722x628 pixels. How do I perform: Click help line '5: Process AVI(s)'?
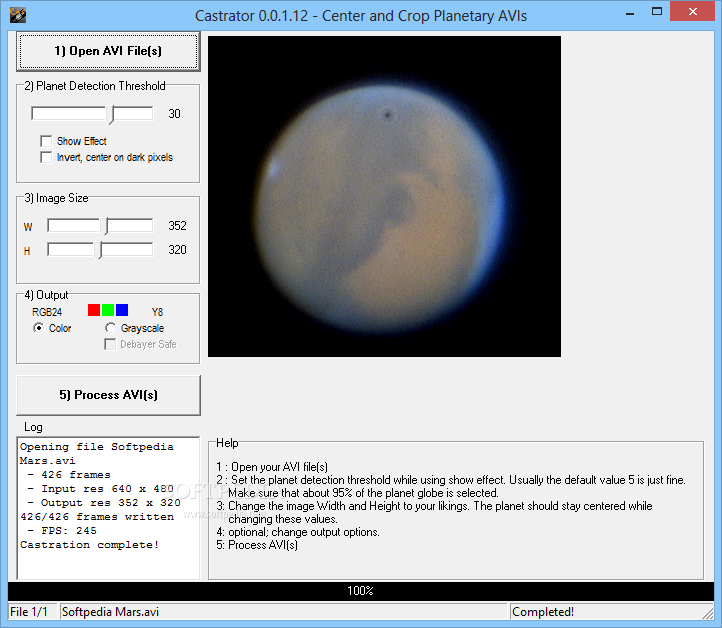257,545
